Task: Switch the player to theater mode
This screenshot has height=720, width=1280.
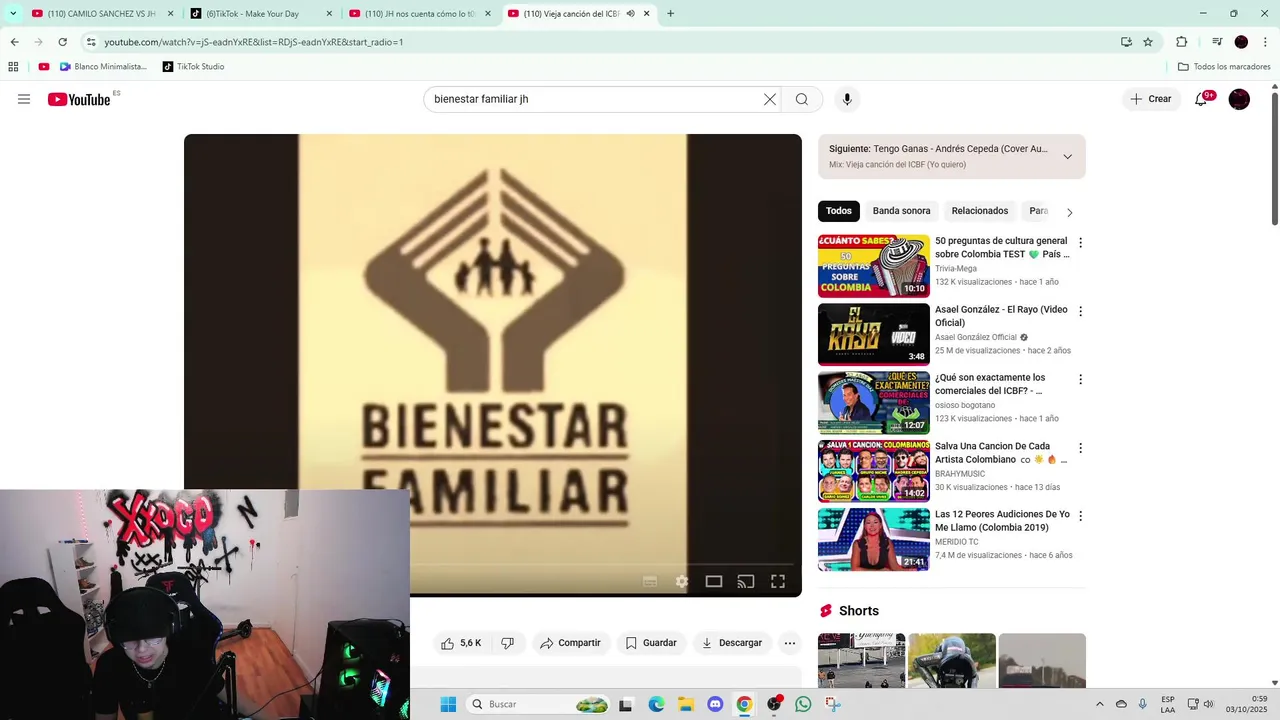Action: (714, 581)
